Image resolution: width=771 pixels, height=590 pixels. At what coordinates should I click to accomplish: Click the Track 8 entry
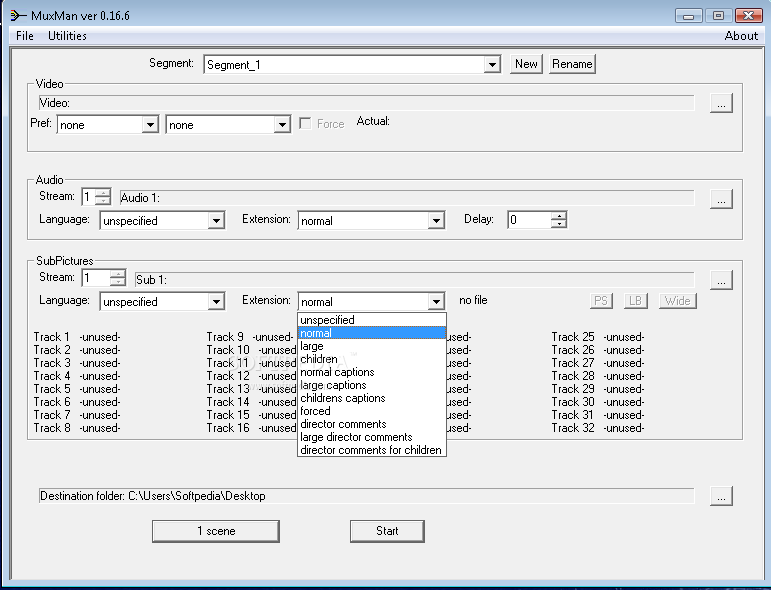pyautogui.click(x=77, y=428)
